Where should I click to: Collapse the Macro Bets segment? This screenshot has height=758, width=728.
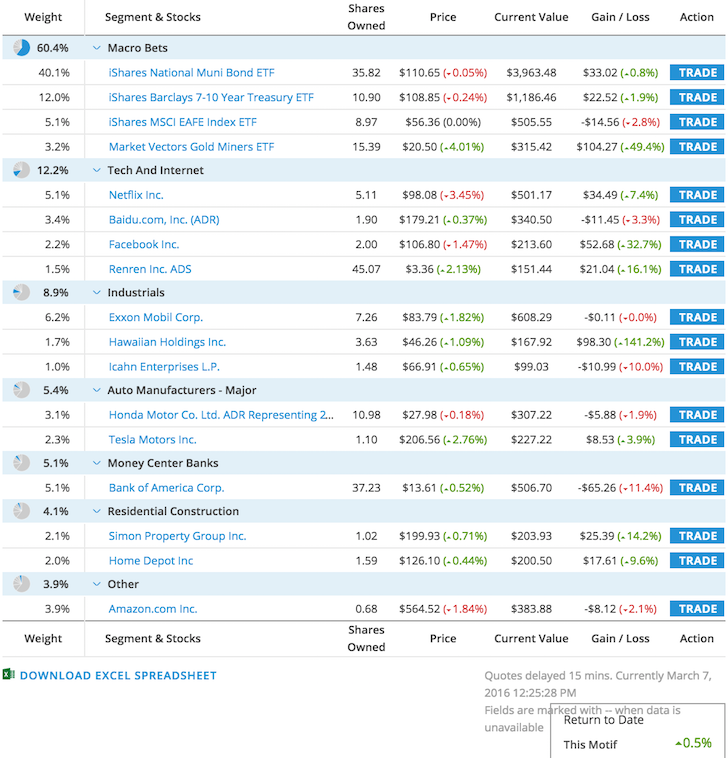(x=97, y=48)
